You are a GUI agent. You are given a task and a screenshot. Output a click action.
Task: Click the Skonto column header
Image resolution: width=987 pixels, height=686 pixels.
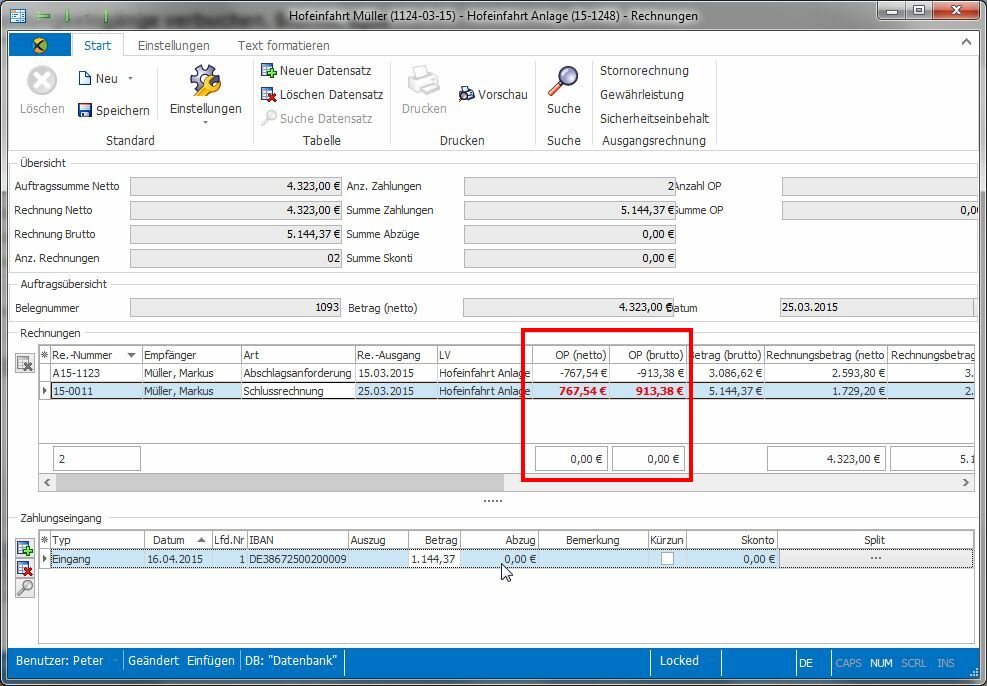point(732,540)
